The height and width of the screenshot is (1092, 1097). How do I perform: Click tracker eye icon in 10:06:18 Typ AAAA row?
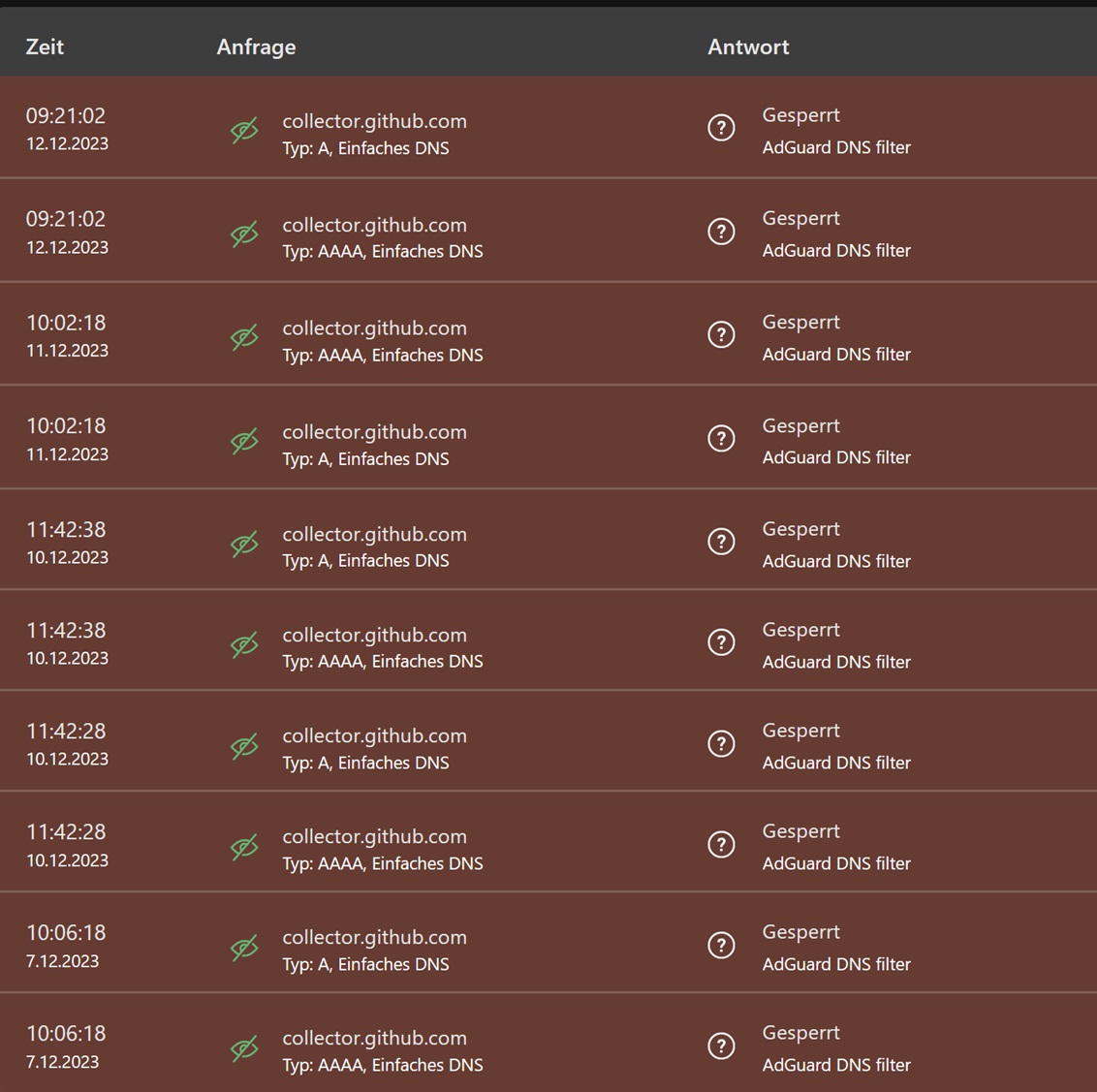point(244,1048)
